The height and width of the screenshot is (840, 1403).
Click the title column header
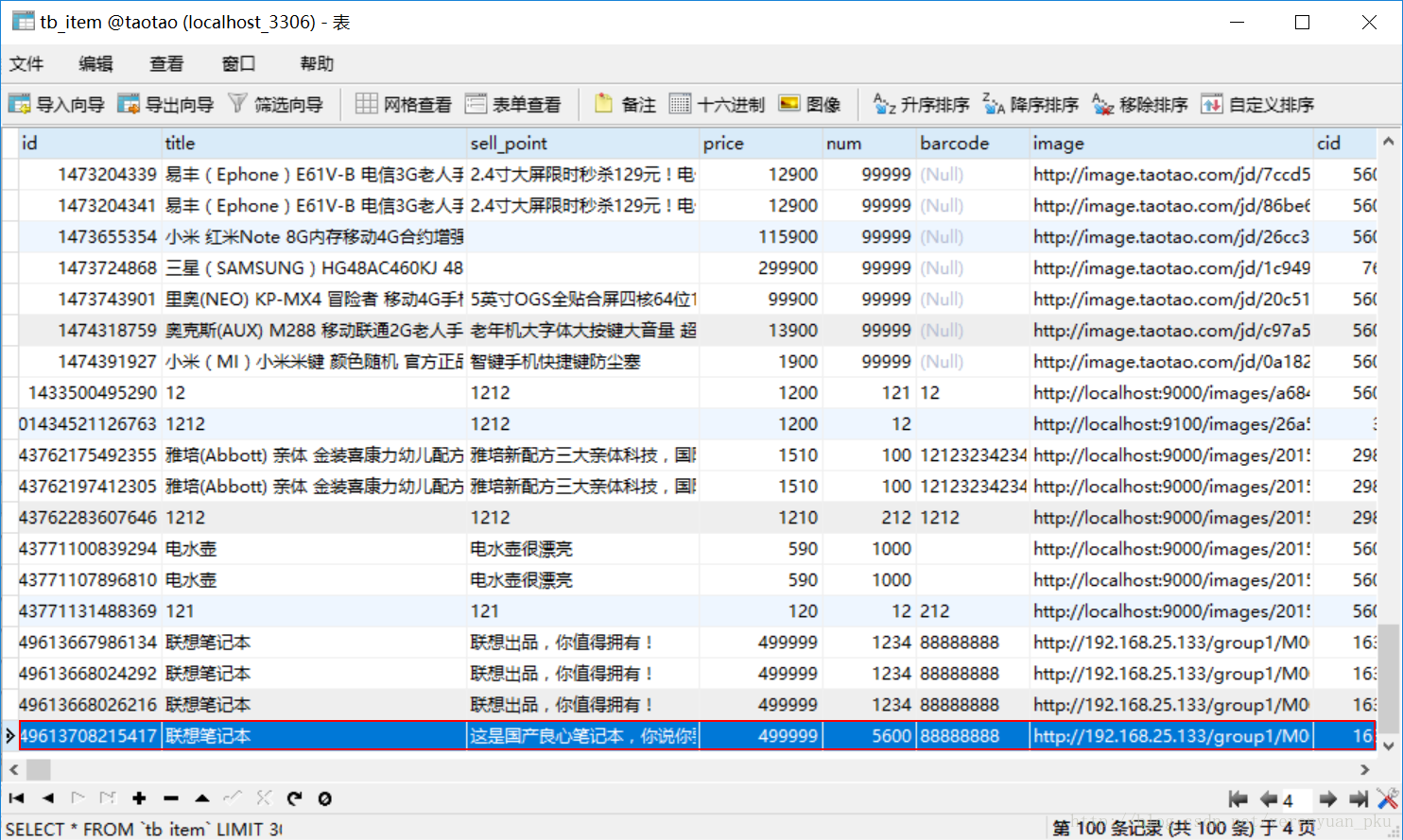click(315, 143)
